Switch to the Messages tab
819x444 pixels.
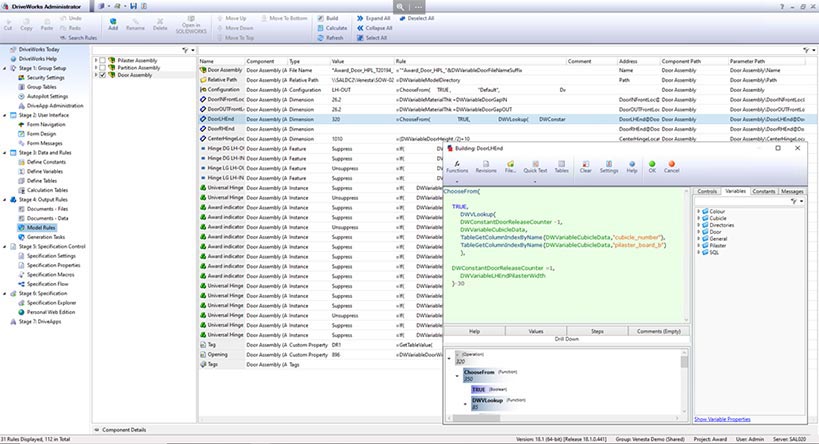tap(792, 192)
